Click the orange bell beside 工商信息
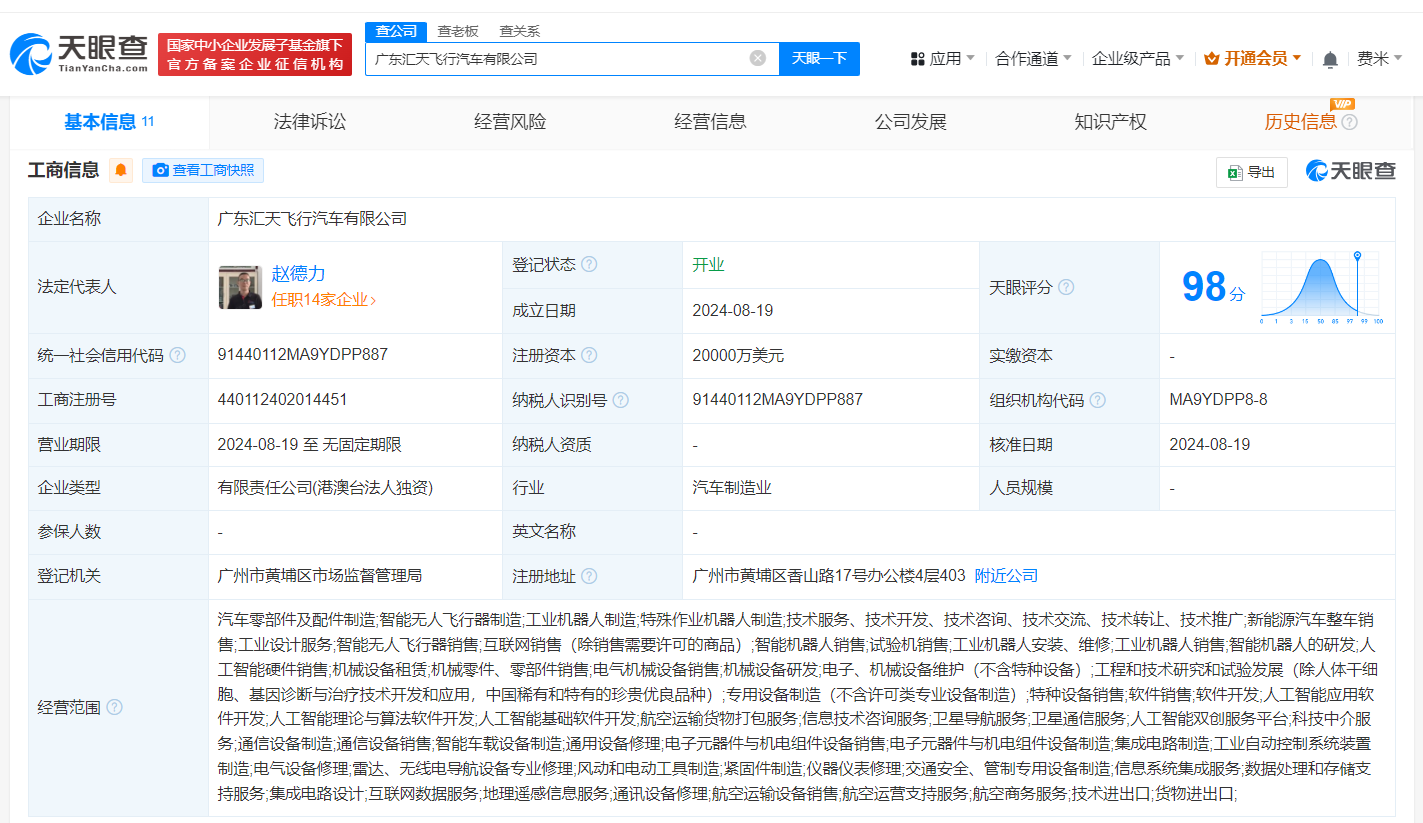This screenshot has height=823, width=1423. 120,170
